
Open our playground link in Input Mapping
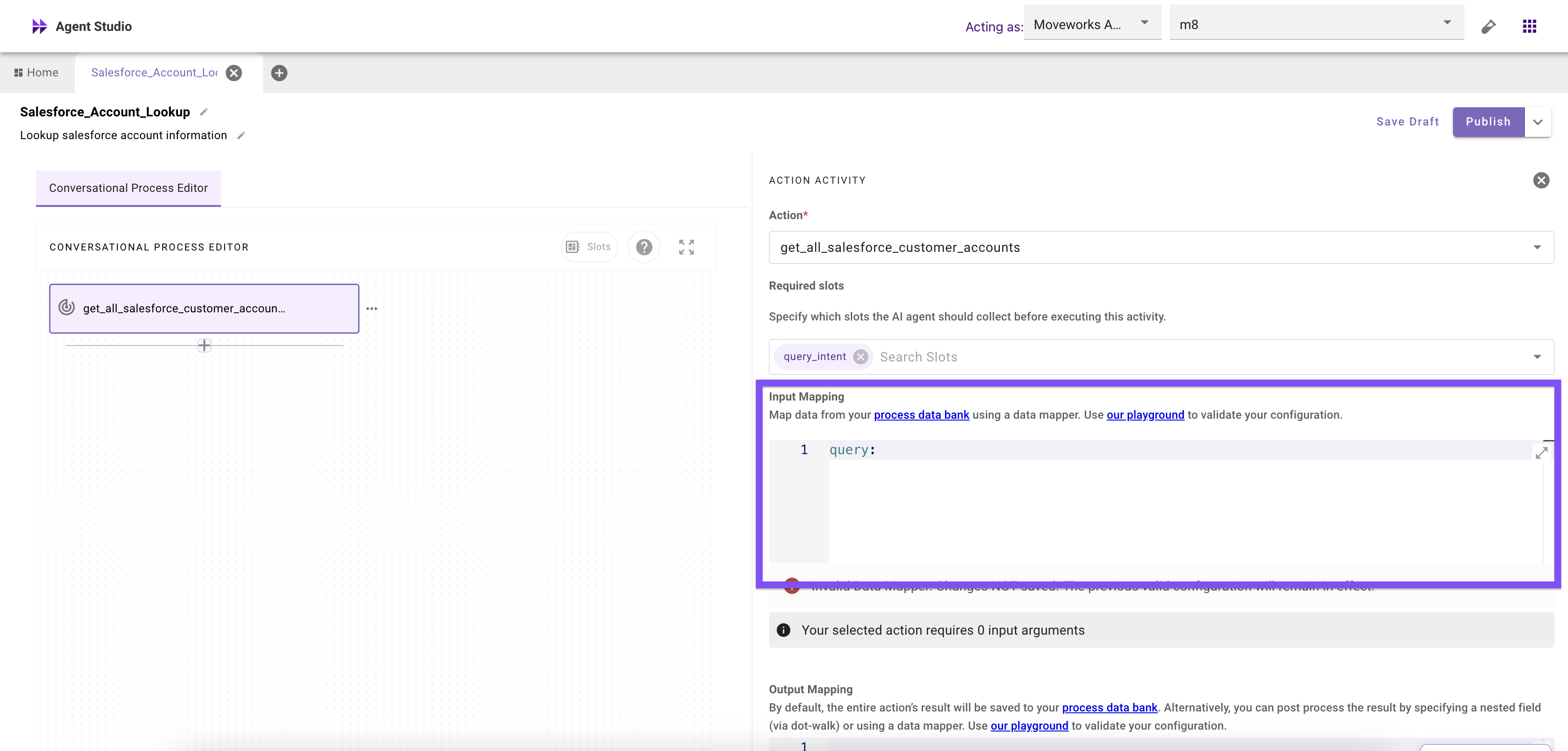tap(1145, 415)
